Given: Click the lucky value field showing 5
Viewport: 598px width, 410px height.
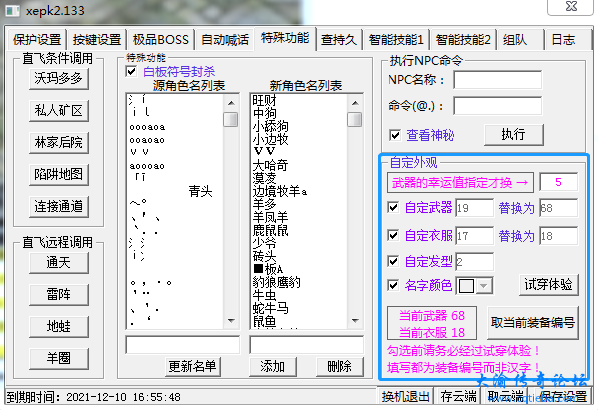Looking at the screenshot, I should [x=559, y=182].
